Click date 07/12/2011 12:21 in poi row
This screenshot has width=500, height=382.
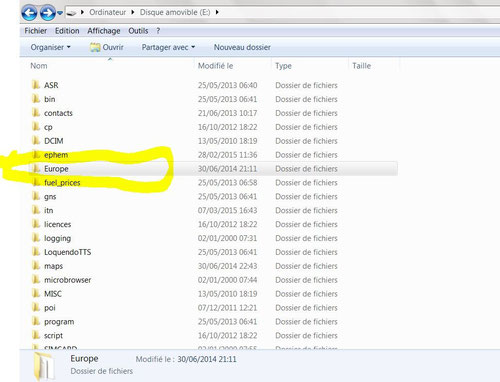(227, 308)
